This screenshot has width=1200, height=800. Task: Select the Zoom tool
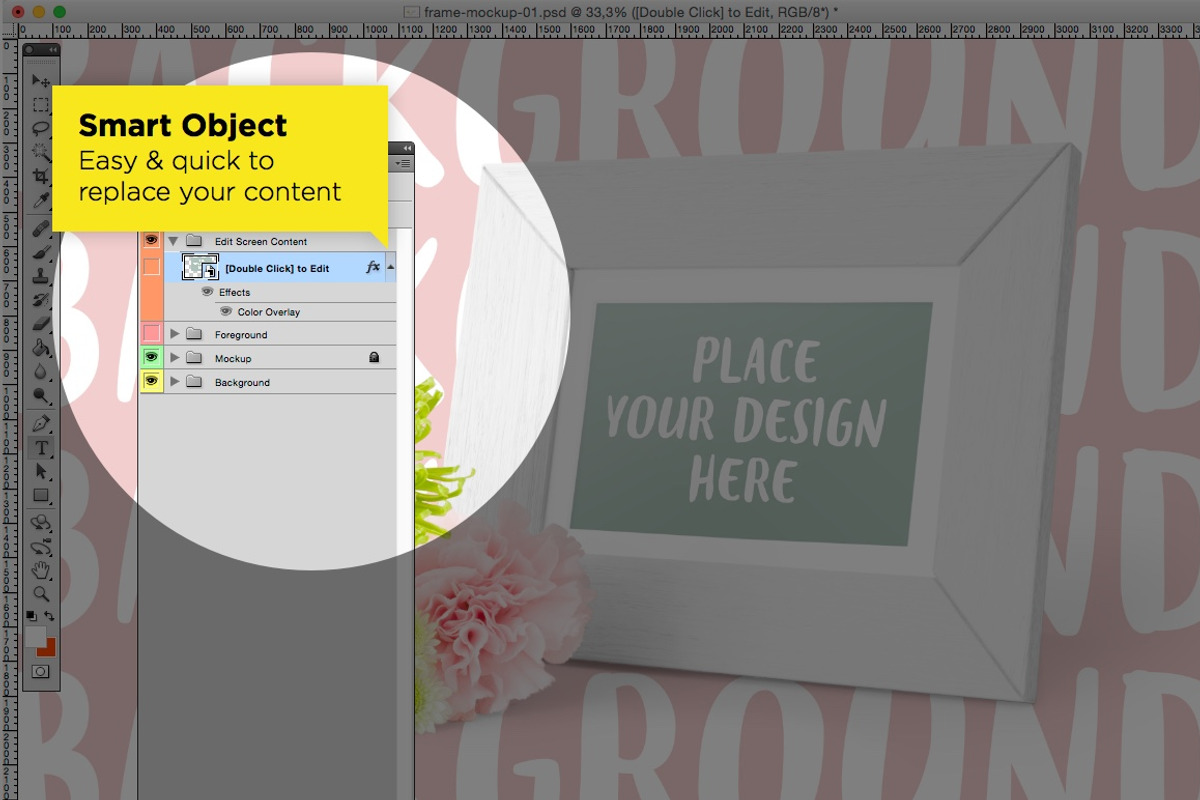(x=41, y=594)
